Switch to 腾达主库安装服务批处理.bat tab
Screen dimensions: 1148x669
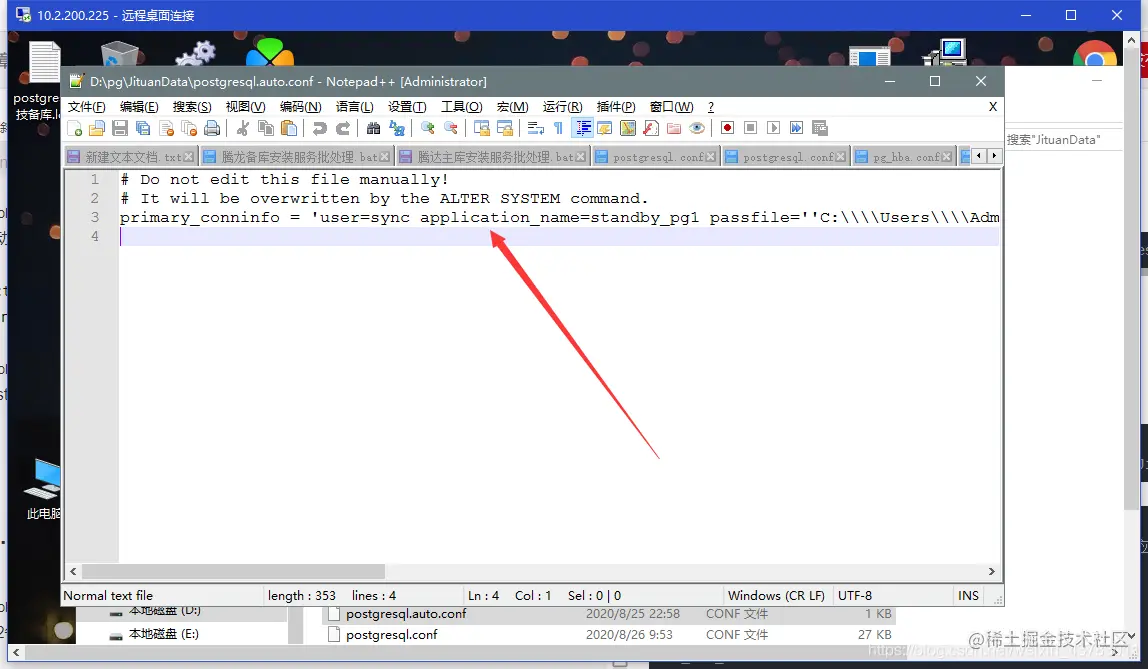[x=492, y=157]
